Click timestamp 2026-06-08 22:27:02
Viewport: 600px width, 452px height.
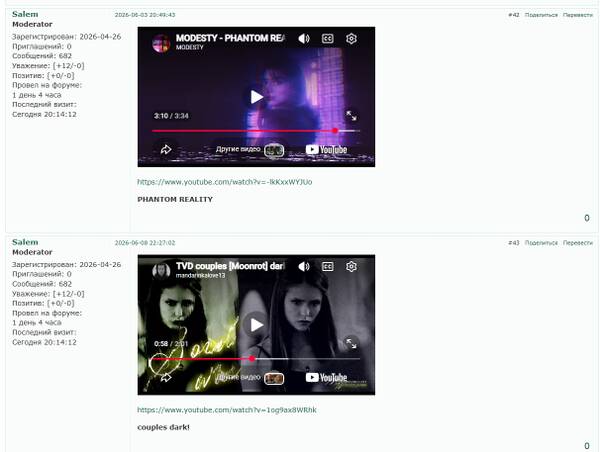pos(145,243)
